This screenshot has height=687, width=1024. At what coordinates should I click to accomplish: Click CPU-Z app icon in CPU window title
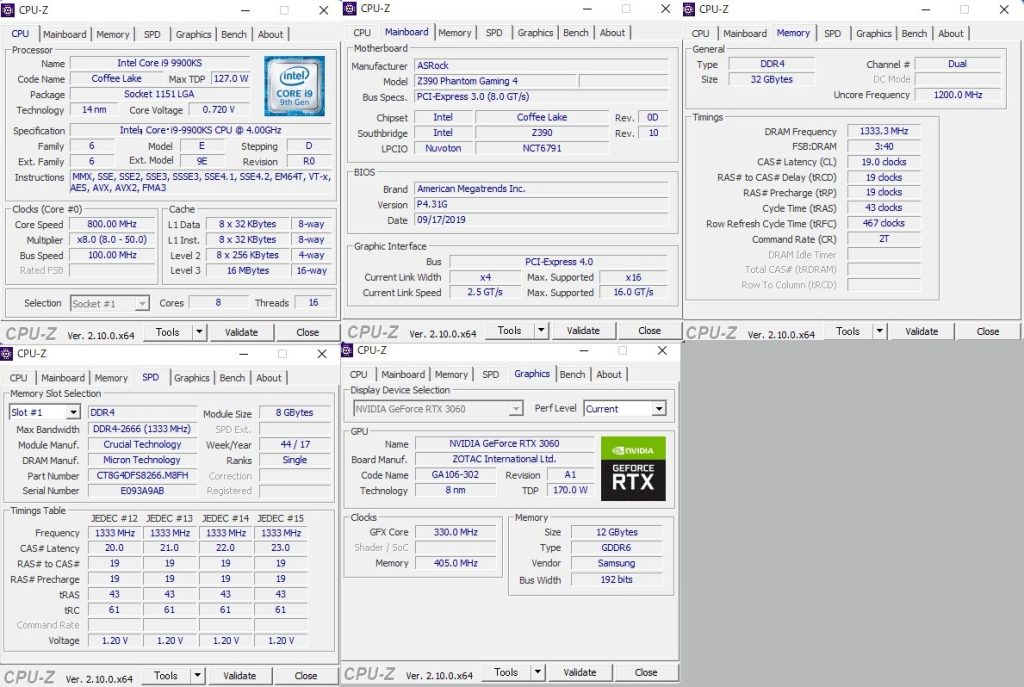tap(7, 10)
